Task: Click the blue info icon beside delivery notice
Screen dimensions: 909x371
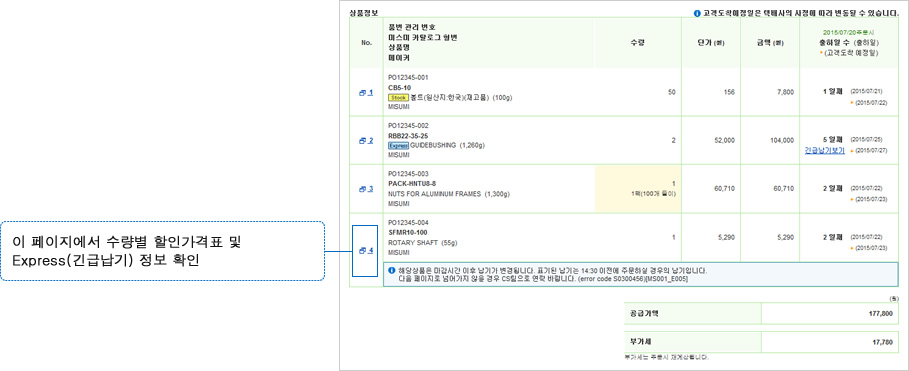Action: point(697,13)
